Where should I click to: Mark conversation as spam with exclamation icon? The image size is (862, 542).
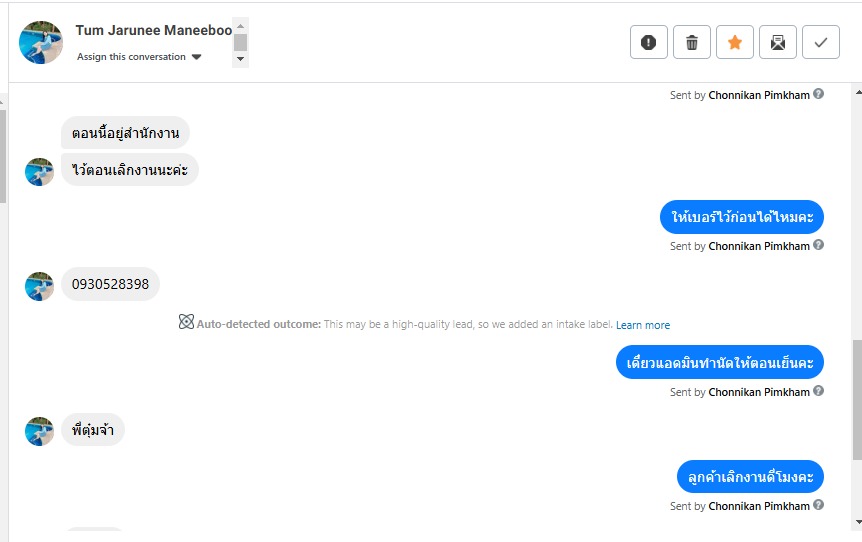tap(649, 42)
